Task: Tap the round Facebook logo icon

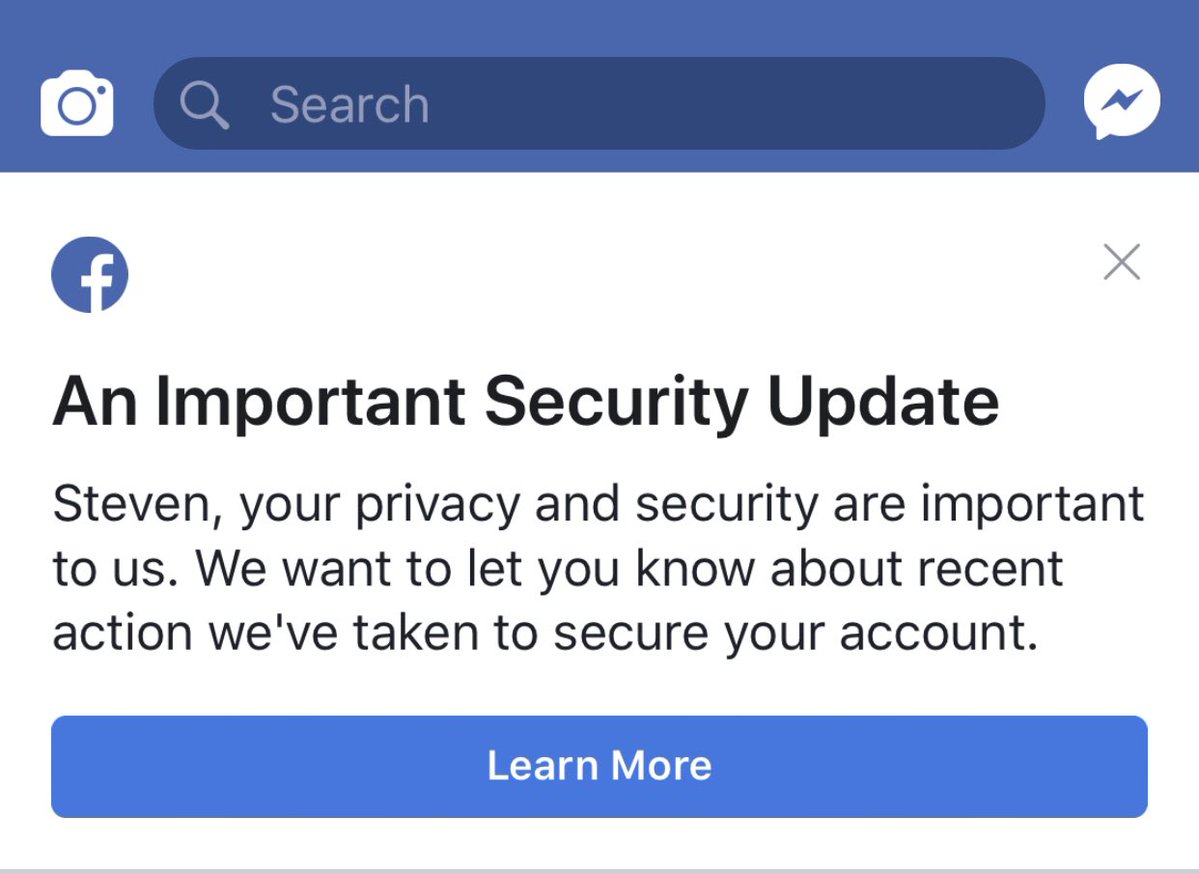Action: pos(89,275)
